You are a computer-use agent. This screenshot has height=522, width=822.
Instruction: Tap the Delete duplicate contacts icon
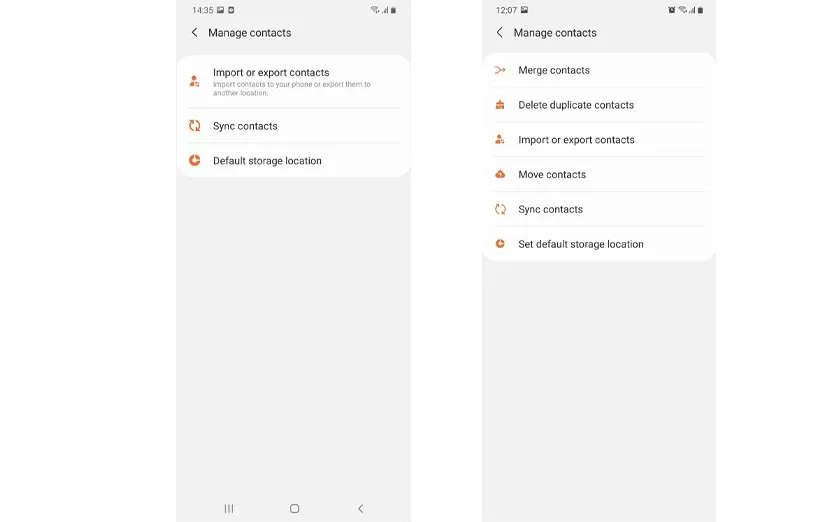tap(500, 105)
